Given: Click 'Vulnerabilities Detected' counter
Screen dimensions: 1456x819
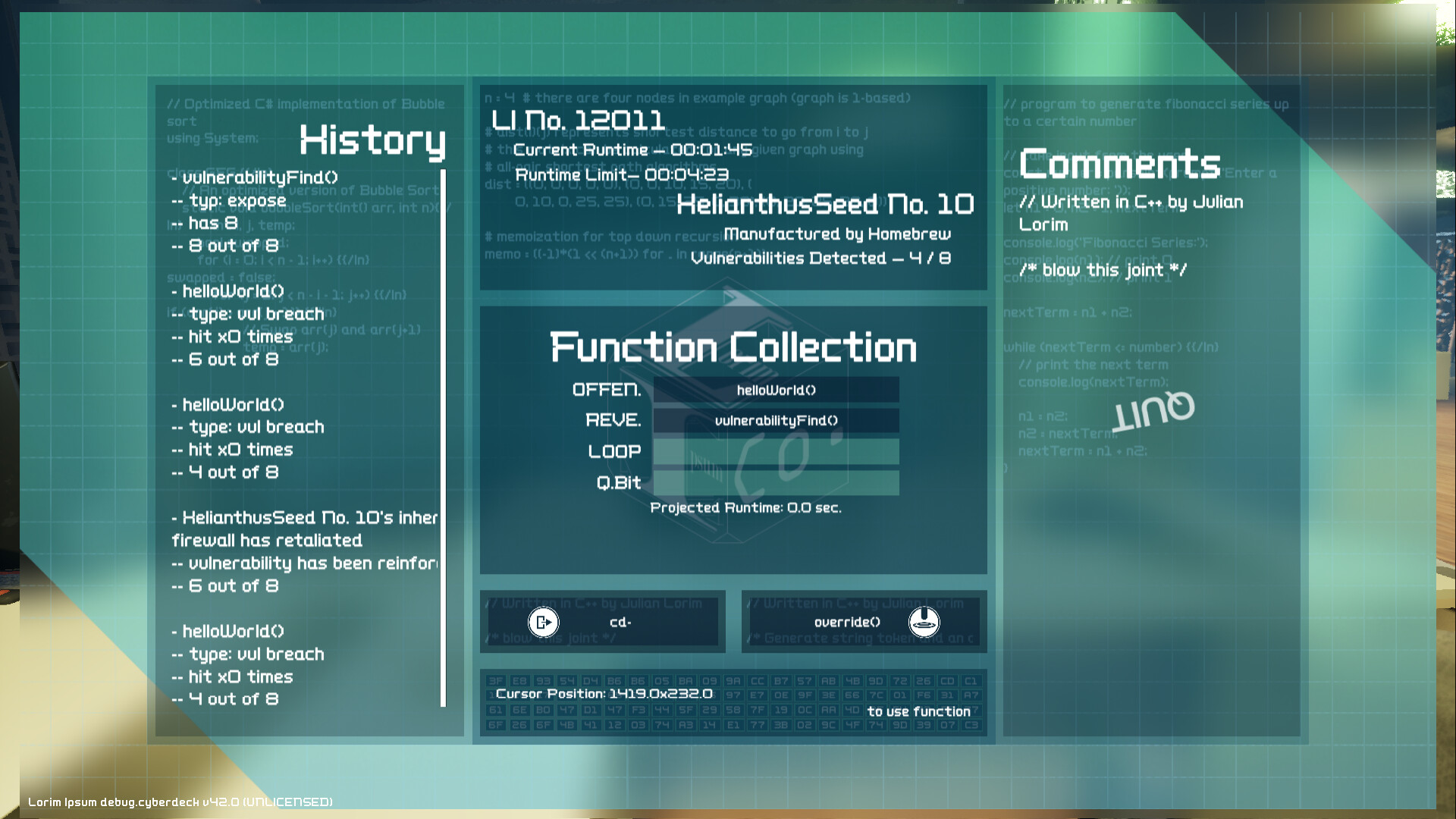Looking at the screenshot, I should point(821,259).
